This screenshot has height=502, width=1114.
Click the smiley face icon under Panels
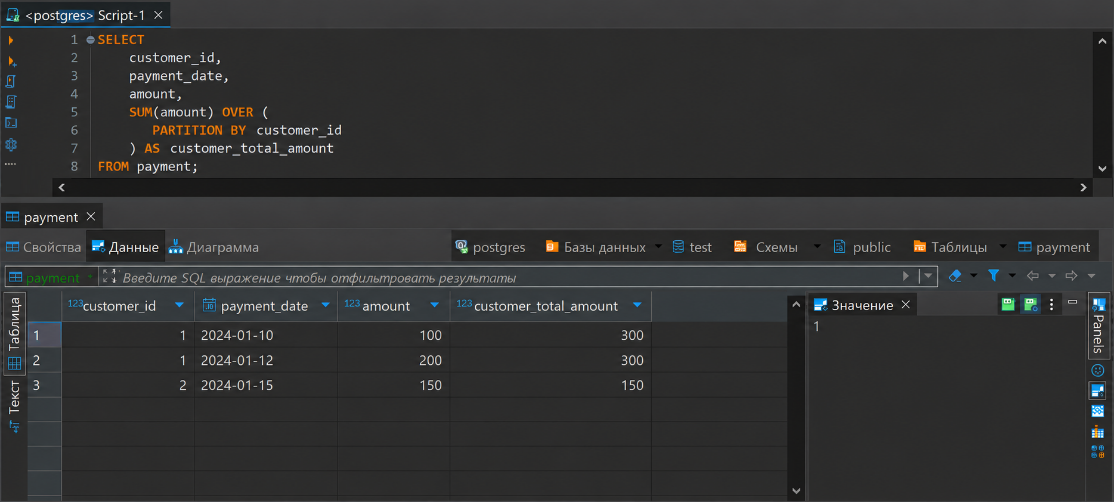click(1098, 370)
